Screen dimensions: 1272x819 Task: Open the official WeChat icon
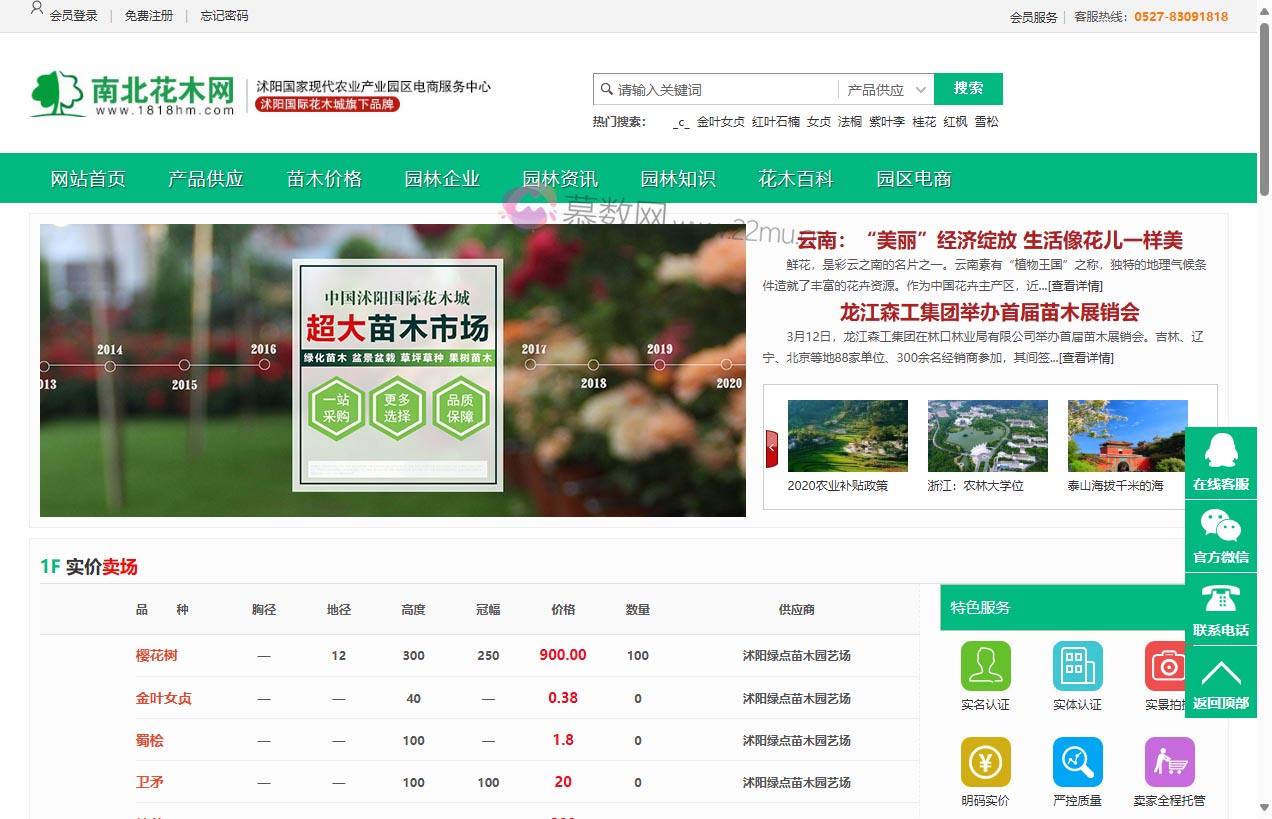click(x=1220, y=526)
